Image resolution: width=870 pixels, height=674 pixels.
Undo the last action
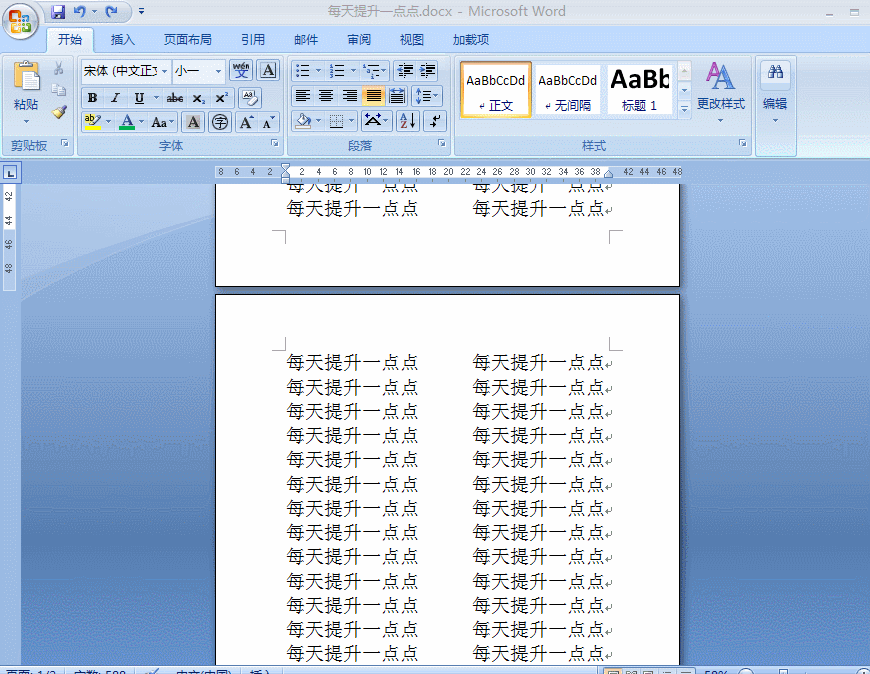tap(79, 12)
